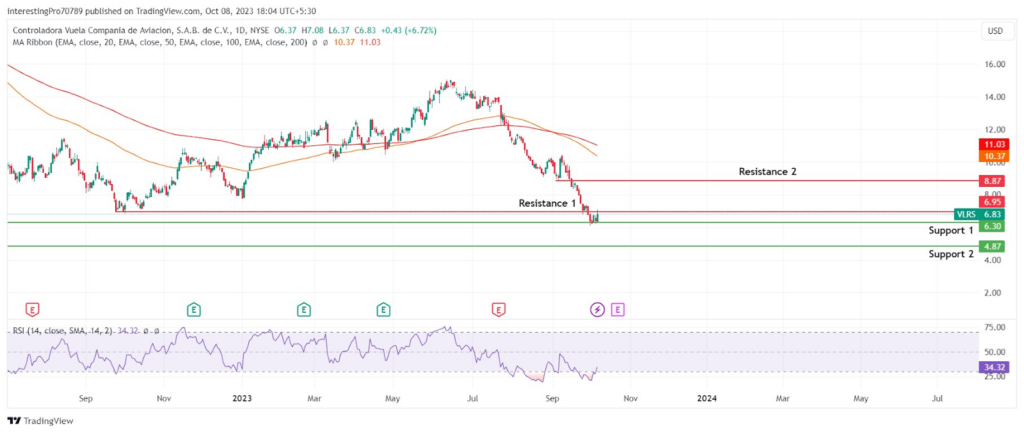Open red earnings marker before September 2022
1024x433 pixels.
[31, 309]
